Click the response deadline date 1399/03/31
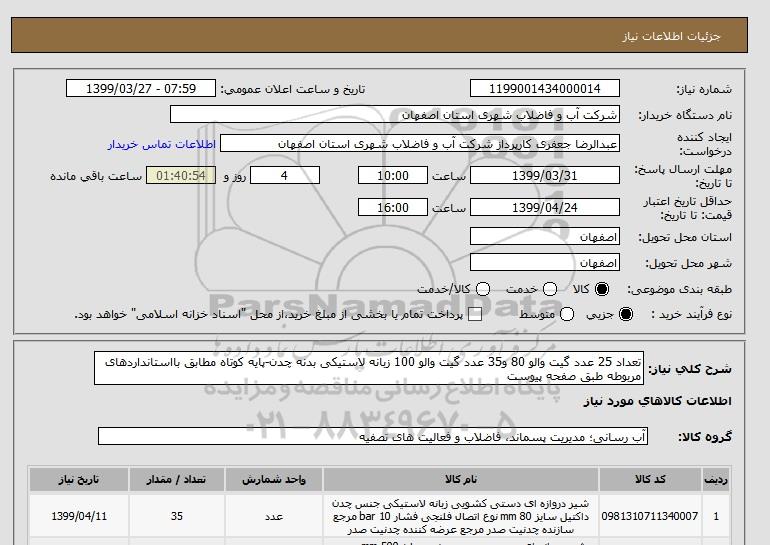Viewport: 770px width, 545px height. click(x=545, y=175)
